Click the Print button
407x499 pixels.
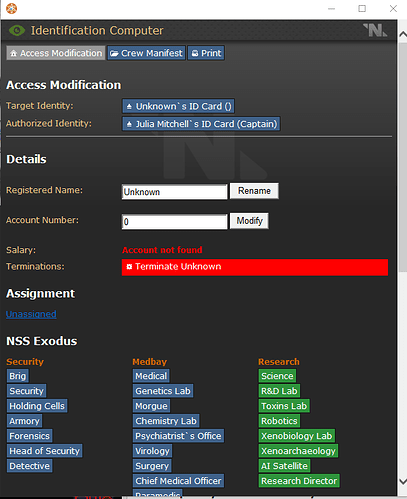pyautogui.click(x=206, y=53)
